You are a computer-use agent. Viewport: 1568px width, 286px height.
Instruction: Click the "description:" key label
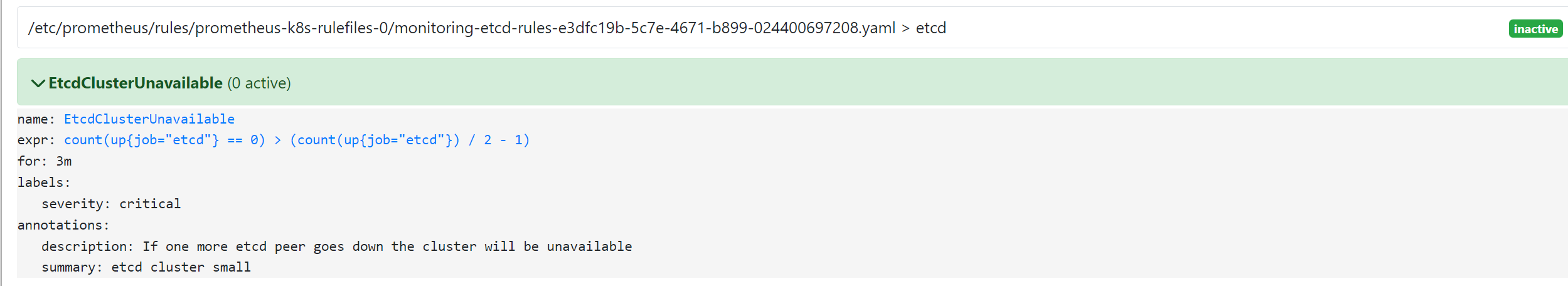tap(87, 246)
